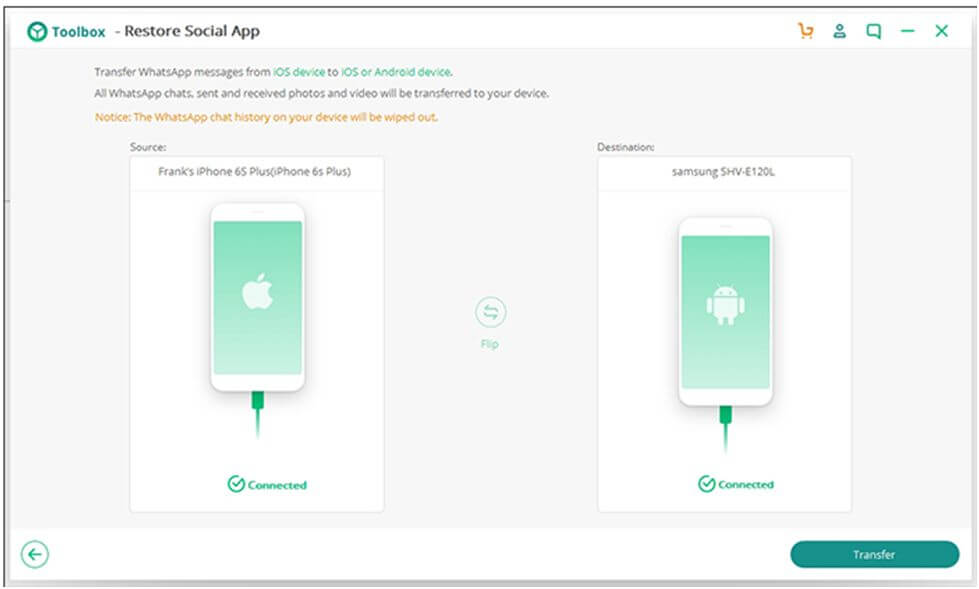Click the "iOS or Android device" link
979x589 pixels.
(x=395, y=72)
